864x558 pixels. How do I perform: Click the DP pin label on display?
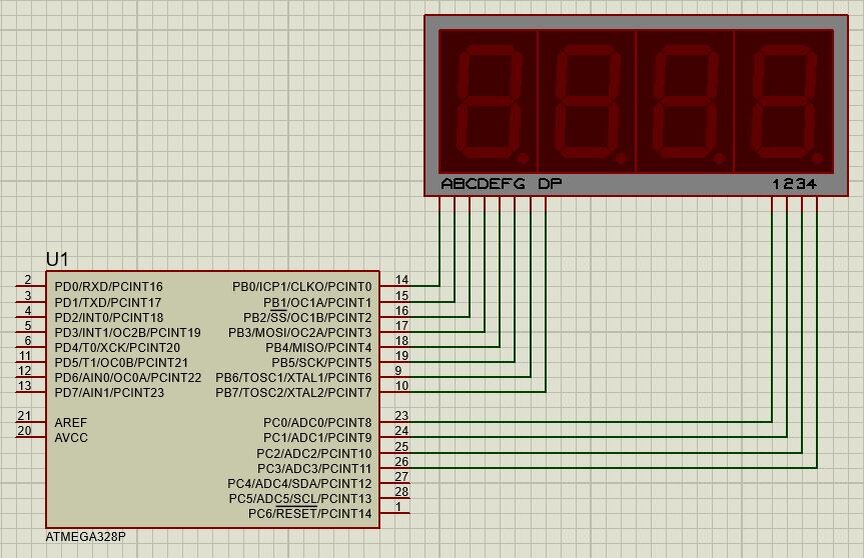tap(549, 183)
